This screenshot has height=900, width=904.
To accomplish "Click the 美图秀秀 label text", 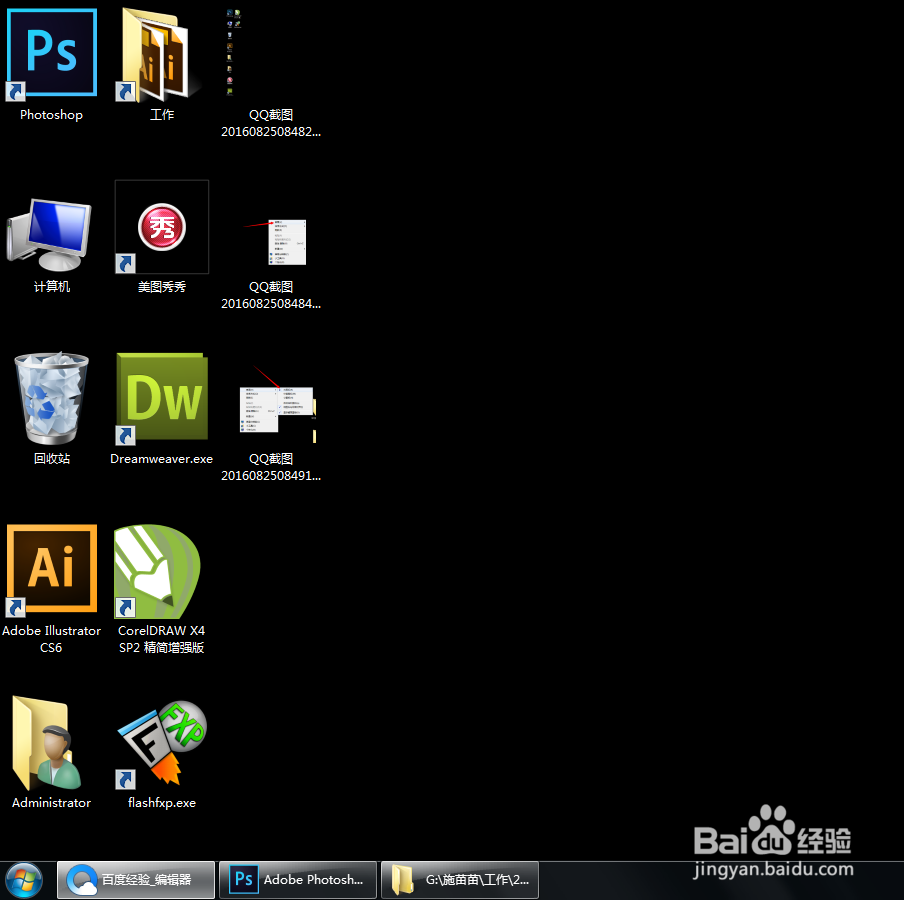I will [162, 287].
